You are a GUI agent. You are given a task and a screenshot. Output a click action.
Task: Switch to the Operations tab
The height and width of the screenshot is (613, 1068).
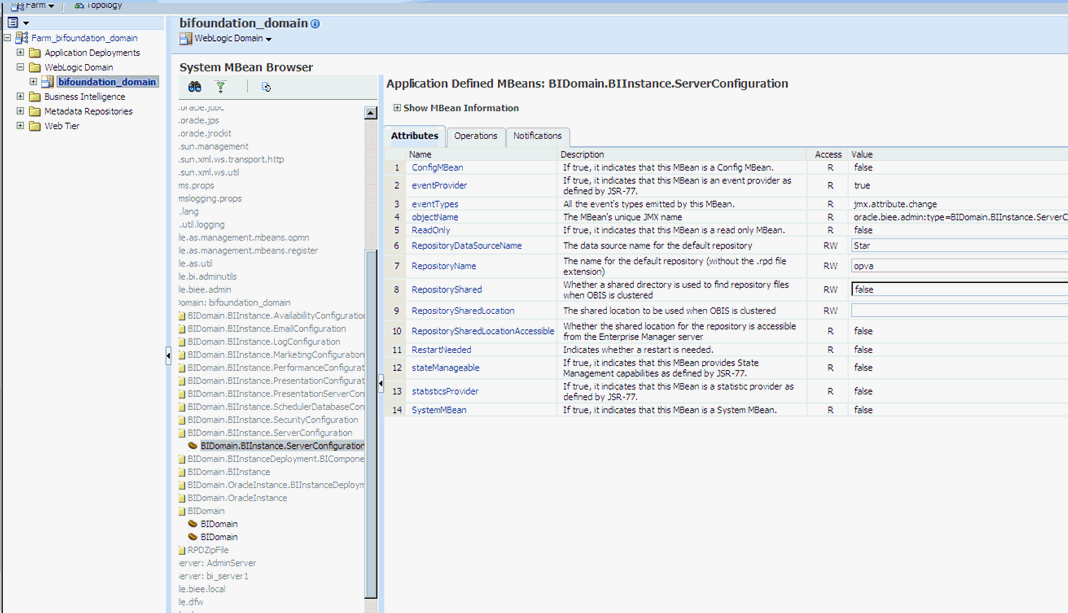[475, 136]
